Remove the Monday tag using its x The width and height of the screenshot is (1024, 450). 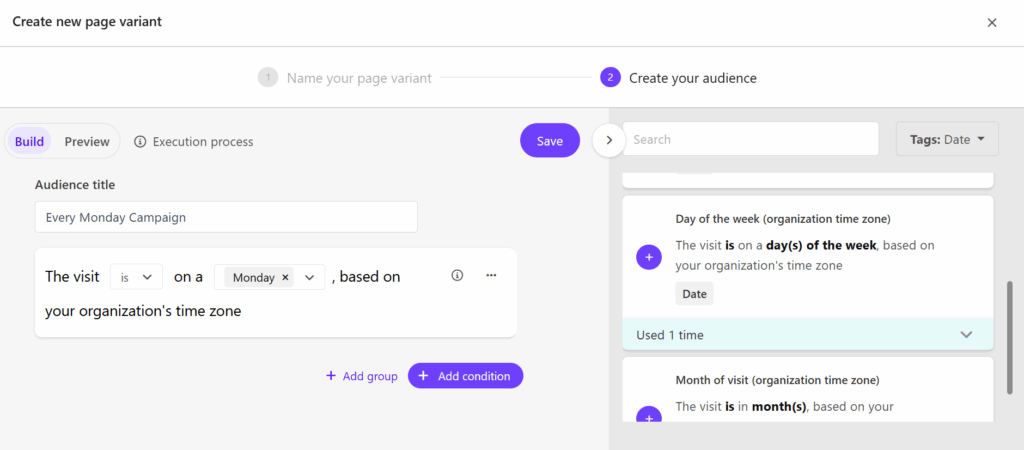(x=285, y=278)
